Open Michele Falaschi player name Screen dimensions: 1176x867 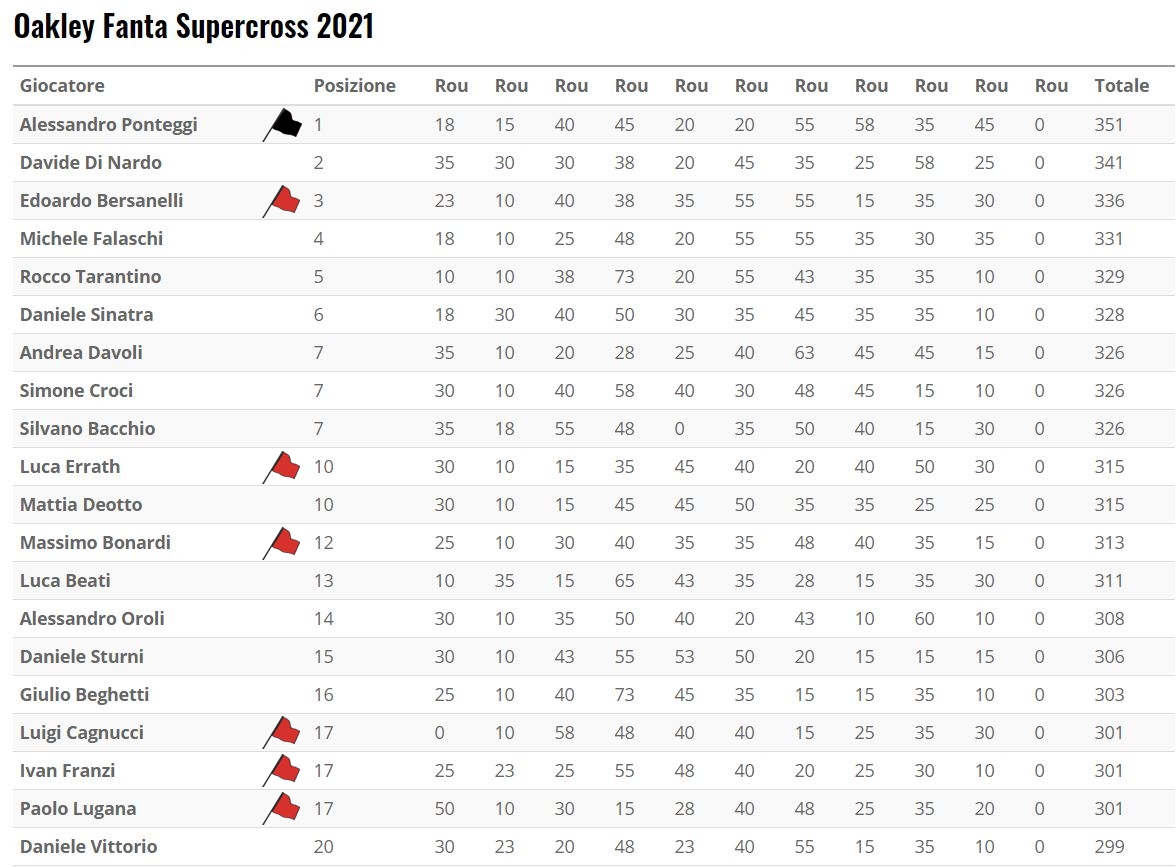(91, 238)
